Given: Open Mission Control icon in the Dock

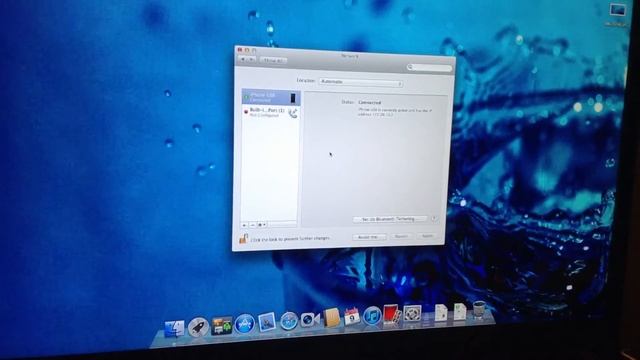Looking at the screenshot, I should (222, 326).
